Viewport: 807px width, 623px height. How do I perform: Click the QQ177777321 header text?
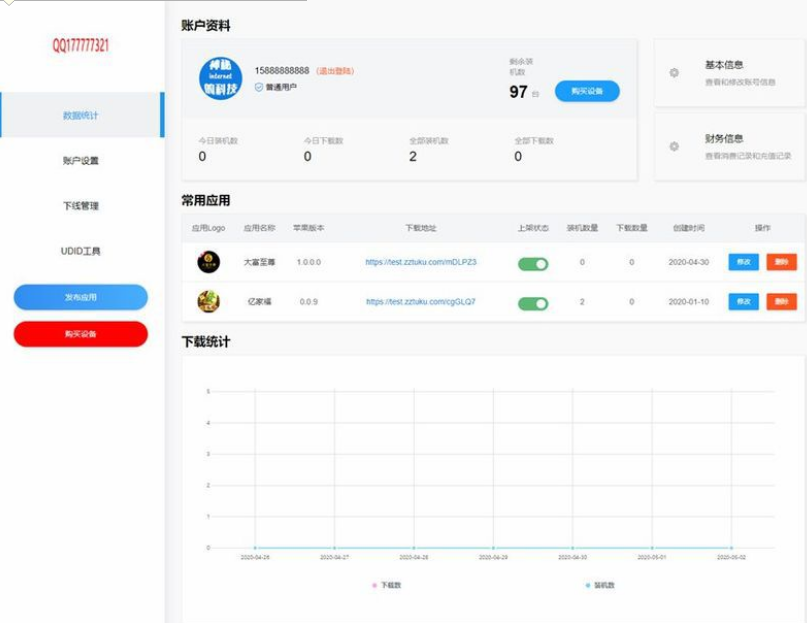[81, 45]
